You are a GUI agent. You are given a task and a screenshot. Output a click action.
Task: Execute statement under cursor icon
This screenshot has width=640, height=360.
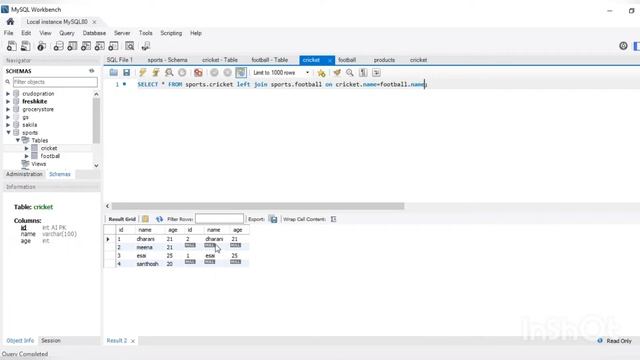point(156,73)
